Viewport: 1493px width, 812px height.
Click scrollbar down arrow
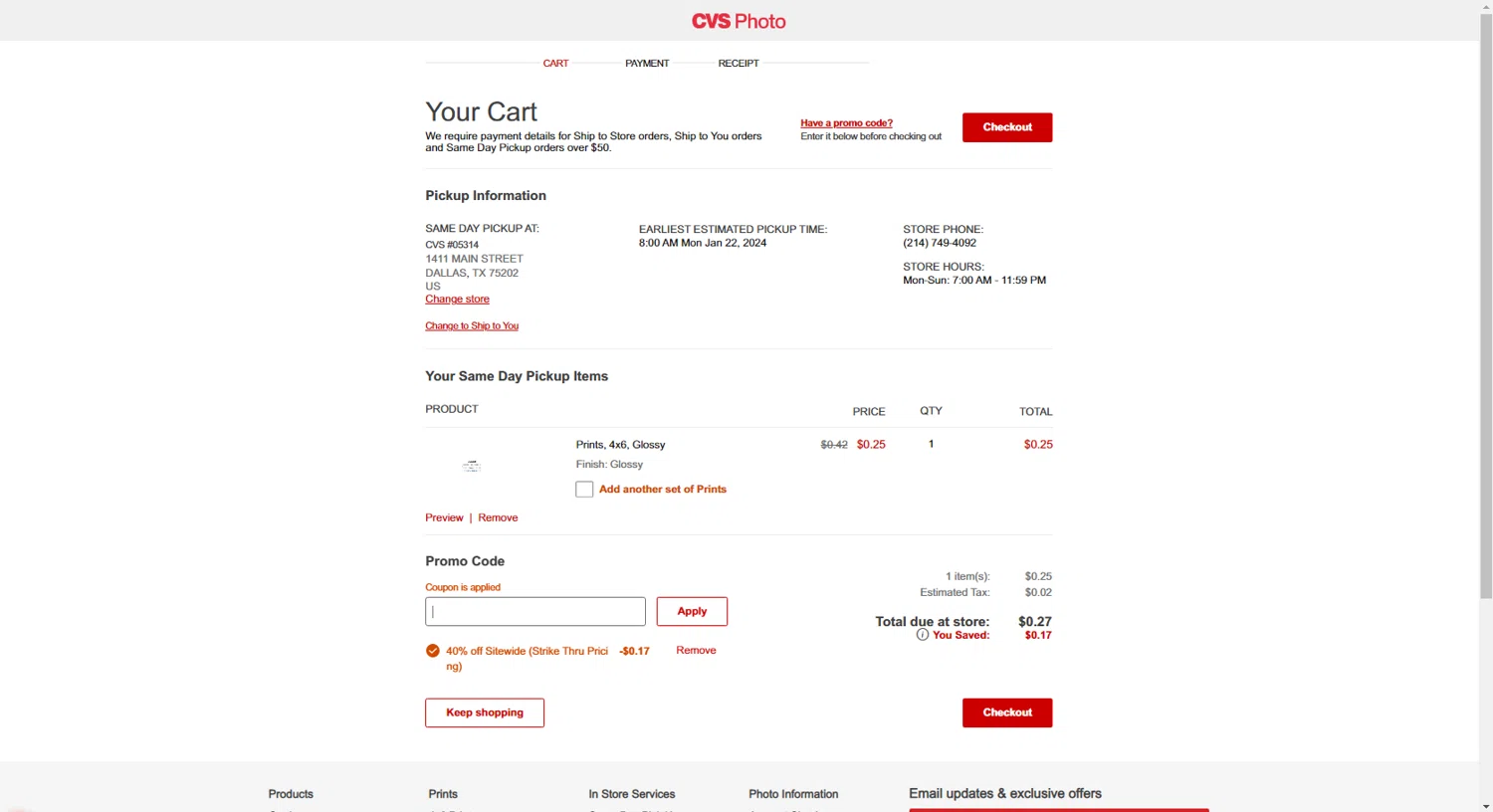(1486, 805)
